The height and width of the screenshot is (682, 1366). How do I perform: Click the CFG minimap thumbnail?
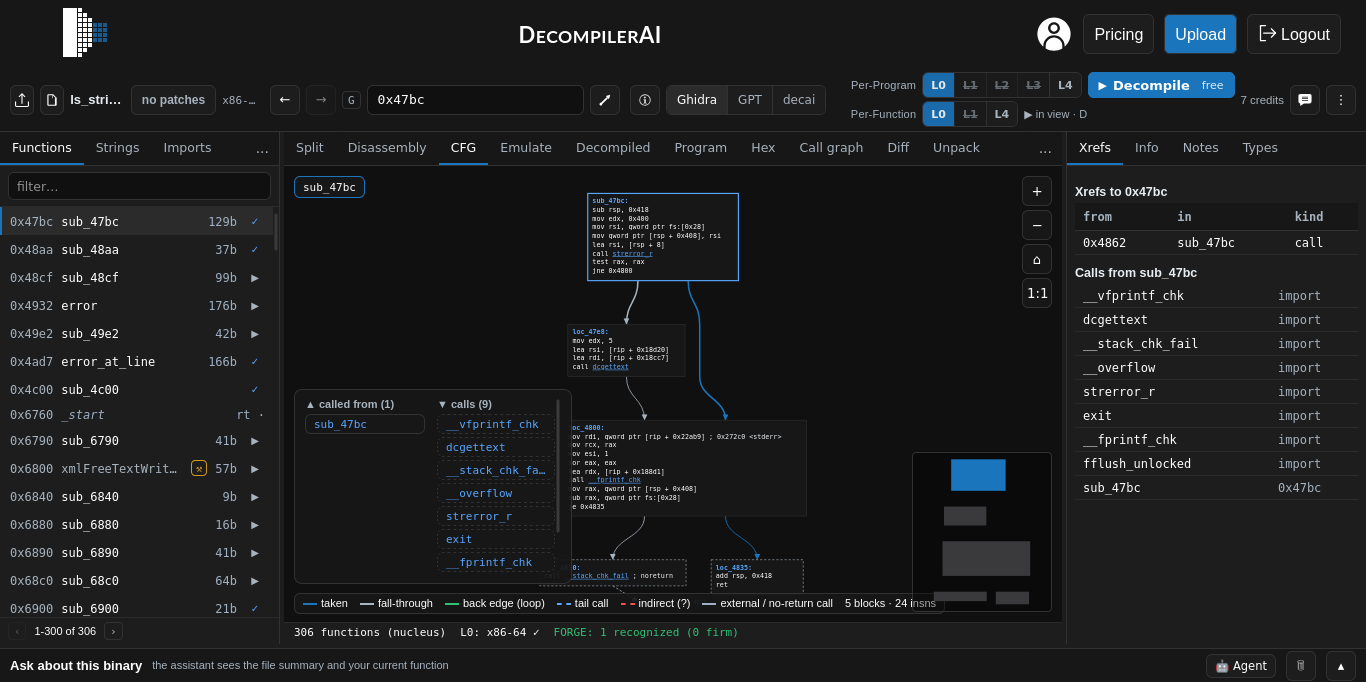pos(982,532)
